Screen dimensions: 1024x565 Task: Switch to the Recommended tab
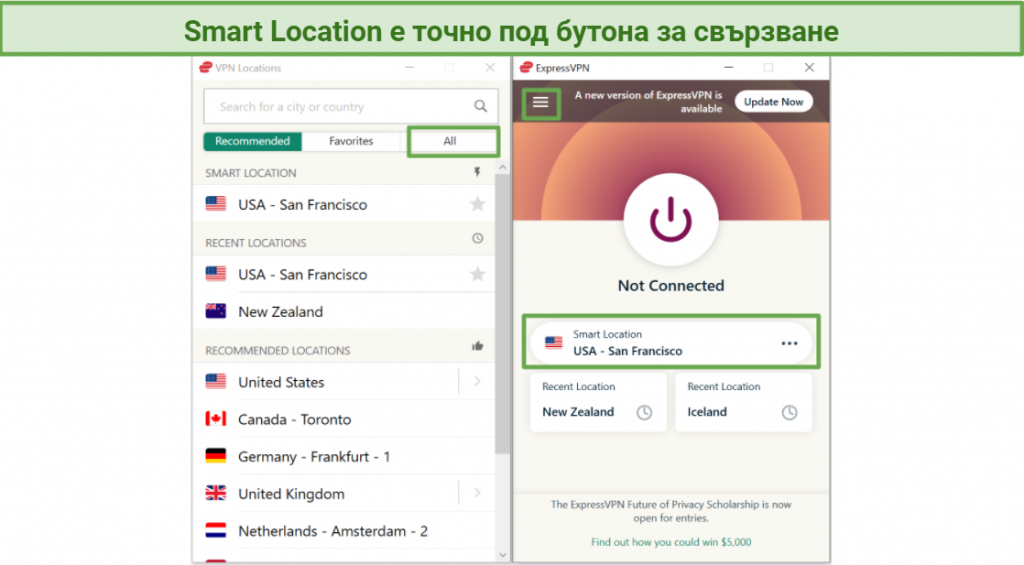pos(252,141)
